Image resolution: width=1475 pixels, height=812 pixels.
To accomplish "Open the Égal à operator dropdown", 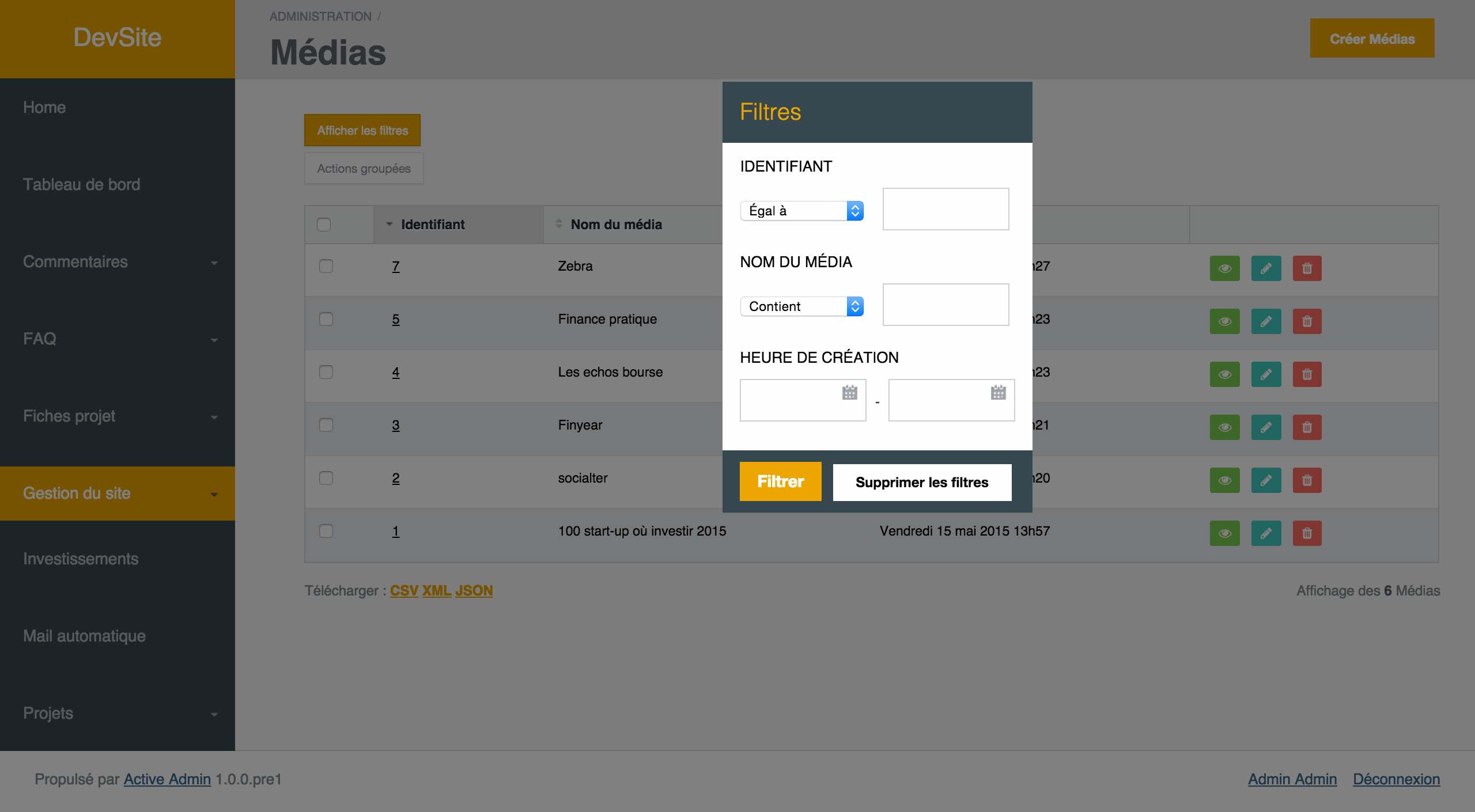I will (x=801, y=211).
